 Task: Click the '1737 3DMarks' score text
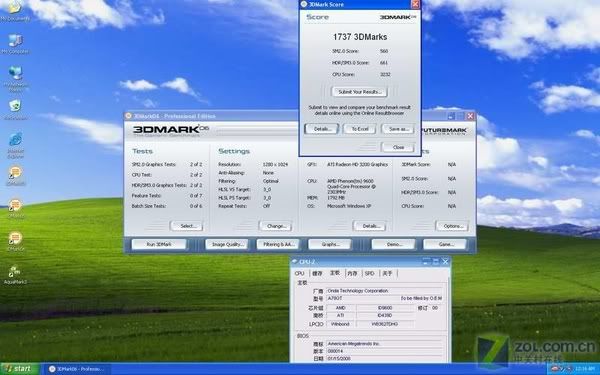tap(360, 37)
